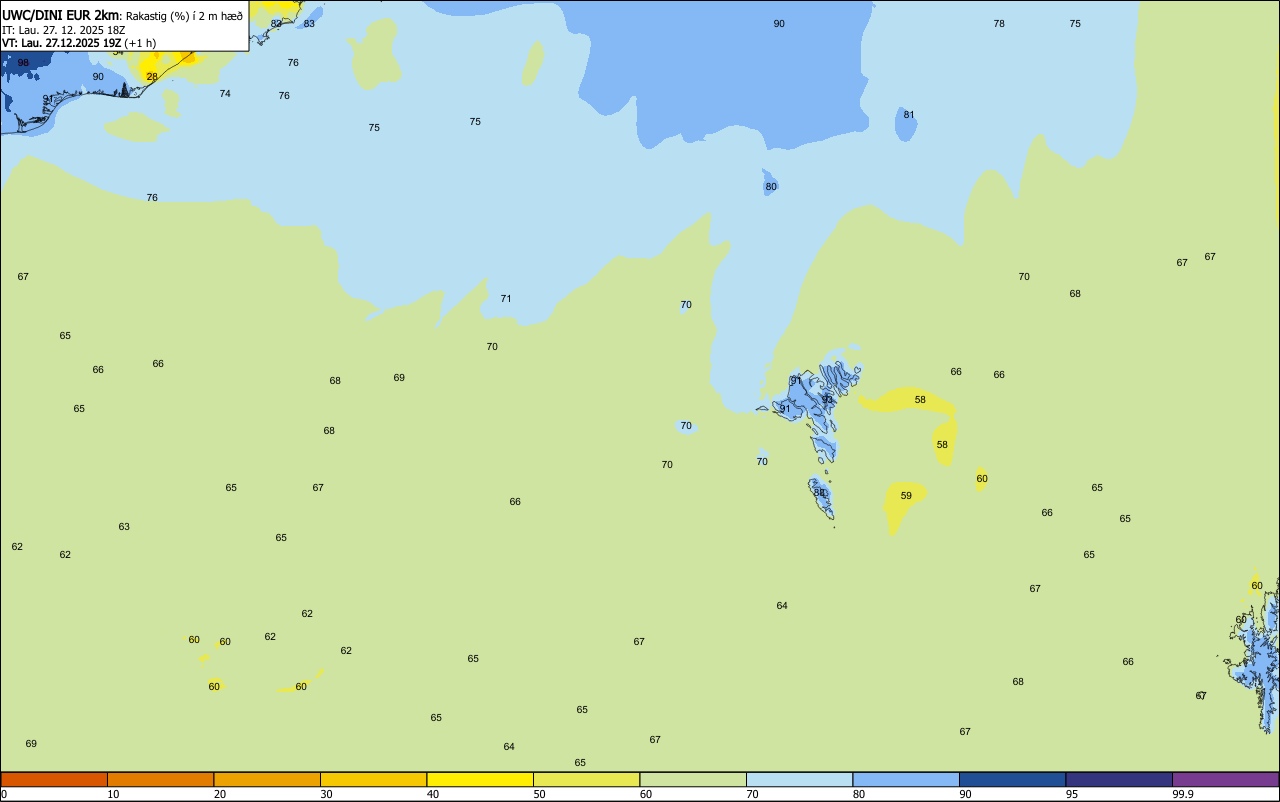Viewport: 1280px width, 802px height.
Task: Click the legend label 95
Action: [x=1072, y=794]
